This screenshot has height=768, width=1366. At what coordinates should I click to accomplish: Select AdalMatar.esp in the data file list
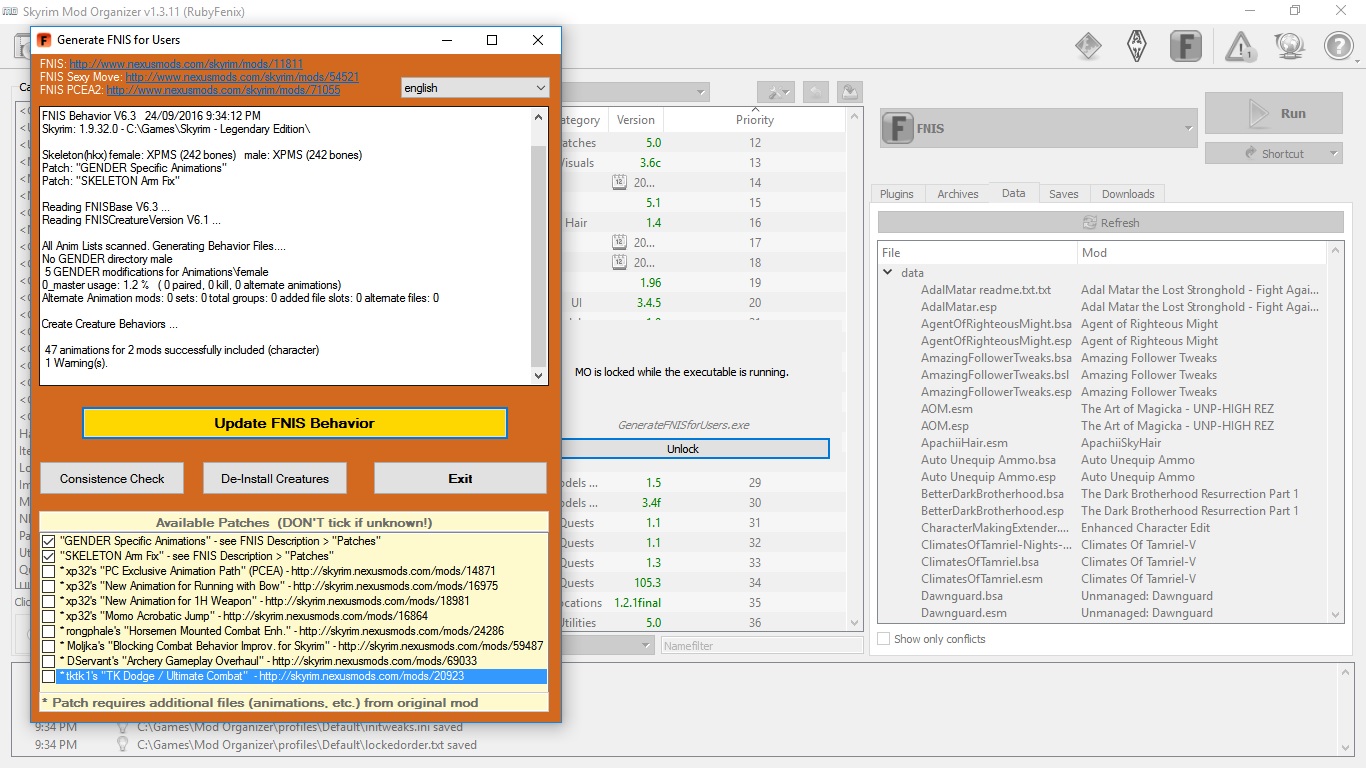[x=959, y=307]
